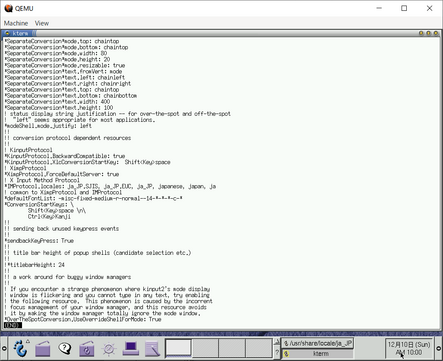Launch the toolbox configuration panel icon

pos(87,349)
